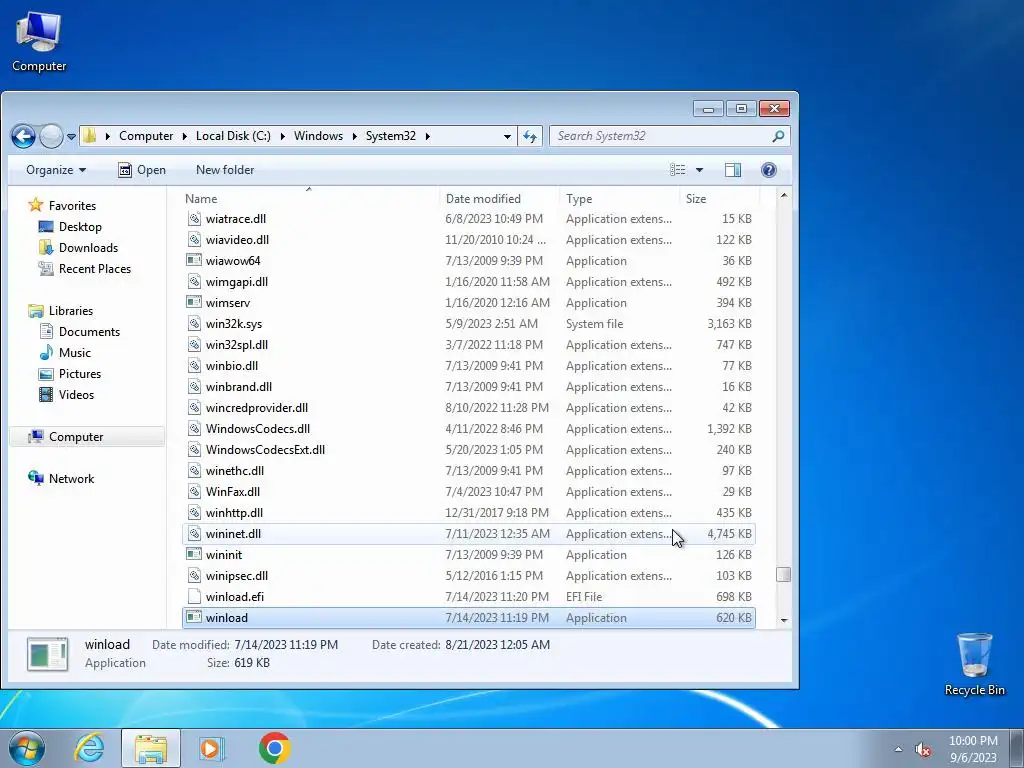The image size is (1024, 768).
Task: Select the wiawow64 application icon
Action: [194, 261]
